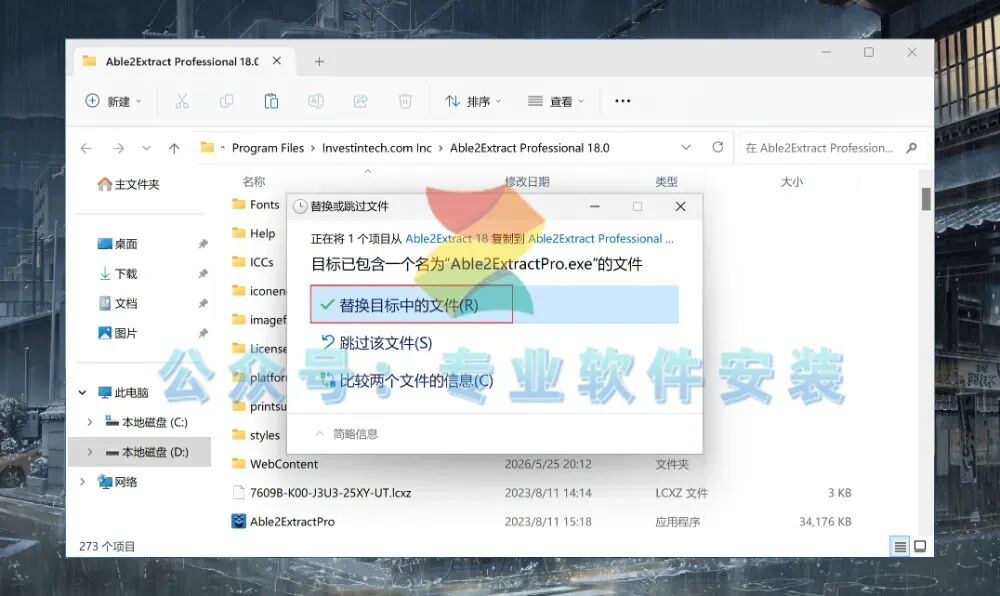Expand the 本地磁盘 (C:) node
The width and height of the screenshot is (1000, 596).
pos(89,422)
